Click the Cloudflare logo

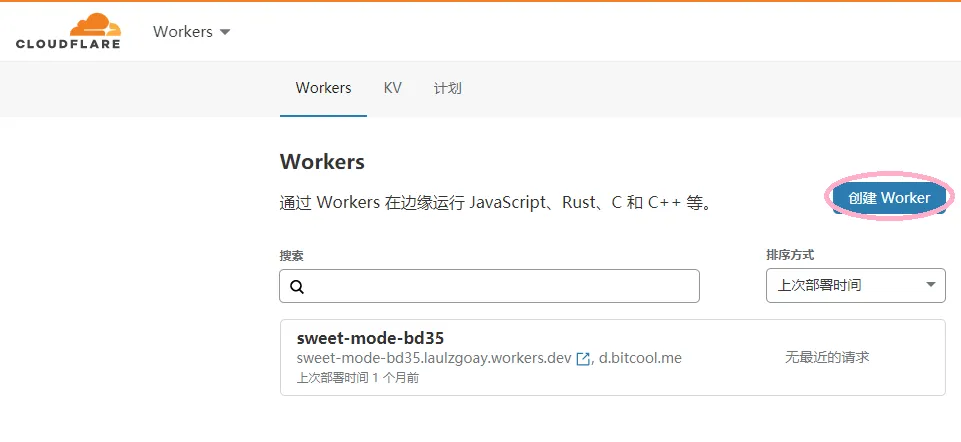click(68, 31)
